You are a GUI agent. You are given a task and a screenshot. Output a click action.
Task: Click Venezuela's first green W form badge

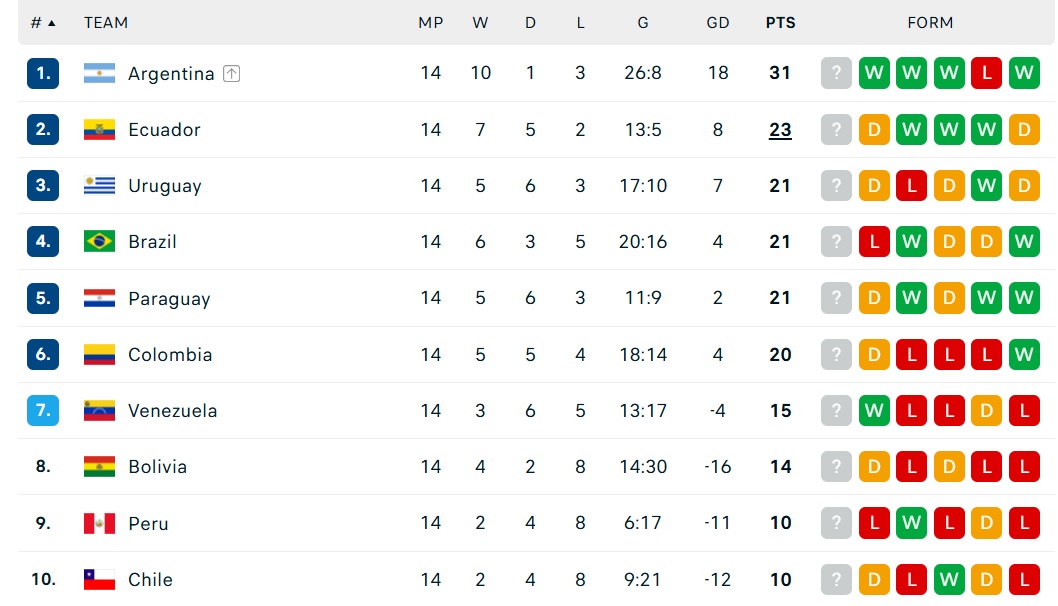874,410
